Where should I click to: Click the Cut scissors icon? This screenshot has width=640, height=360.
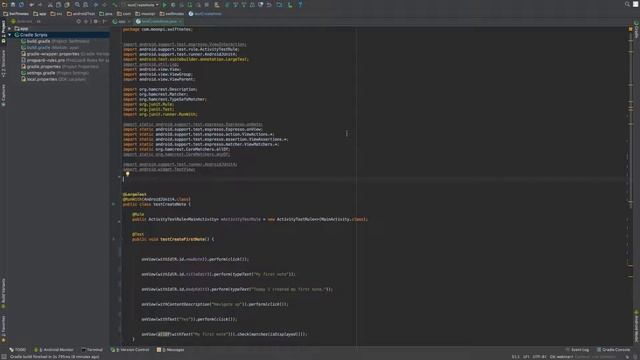tap(50, 5)
